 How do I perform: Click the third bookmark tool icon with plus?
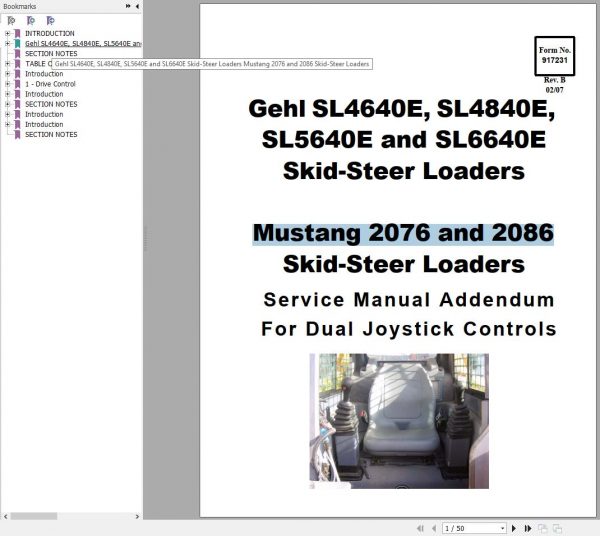[51, 21]
